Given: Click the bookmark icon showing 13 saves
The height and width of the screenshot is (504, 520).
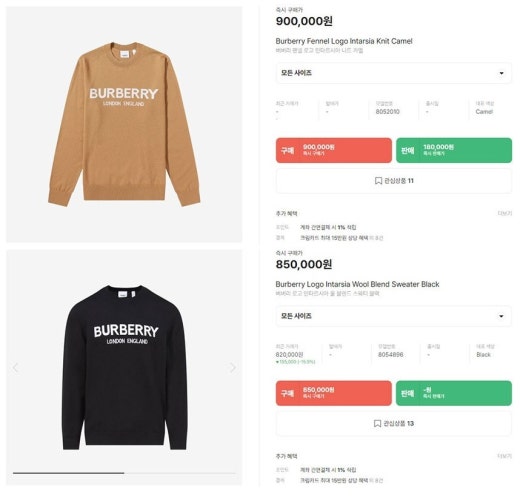Looking at the screenshot, I should tap(377, 423).
